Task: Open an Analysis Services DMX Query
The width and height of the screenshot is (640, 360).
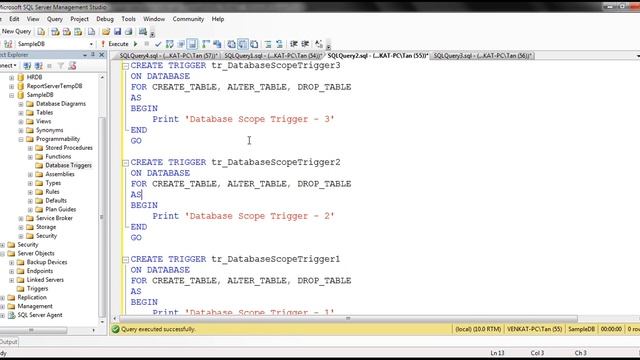Action: click(67, 31)
